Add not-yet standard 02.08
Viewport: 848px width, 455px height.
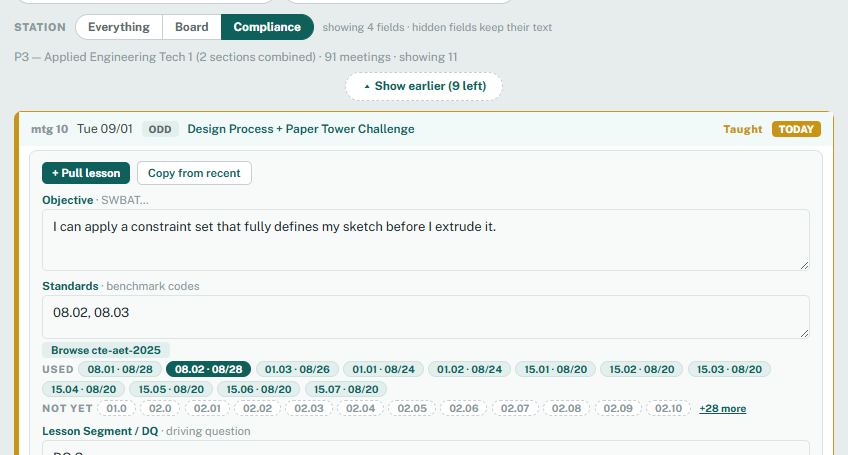click(x=566, y=408)
